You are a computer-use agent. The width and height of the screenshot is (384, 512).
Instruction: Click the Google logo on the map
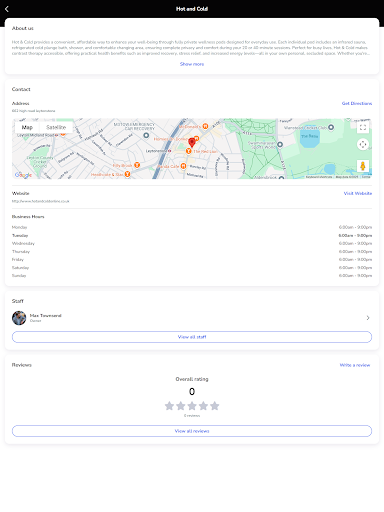click(x=23, y=175)
